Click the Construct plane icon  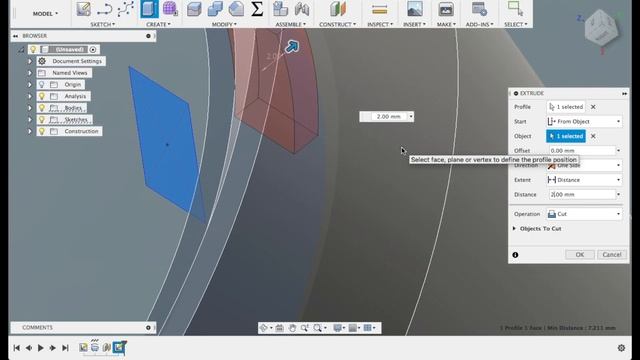click(x=338, y=9)
